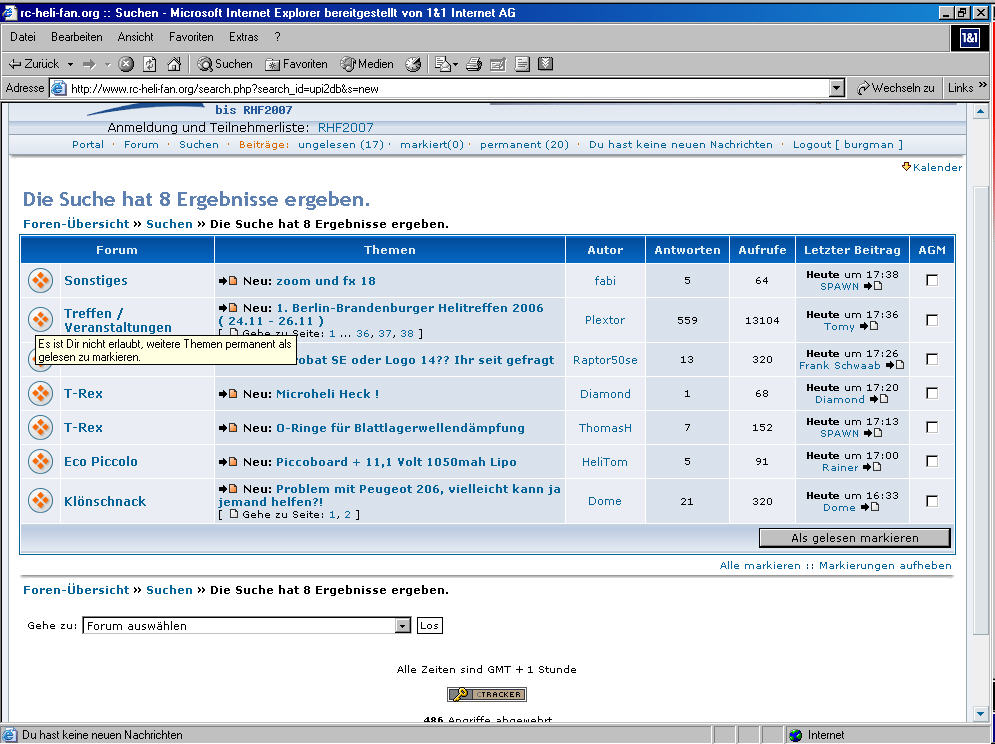Click the forum icon beside Klönschnack
Screen dimensions: 995x744
coord(41,500)
